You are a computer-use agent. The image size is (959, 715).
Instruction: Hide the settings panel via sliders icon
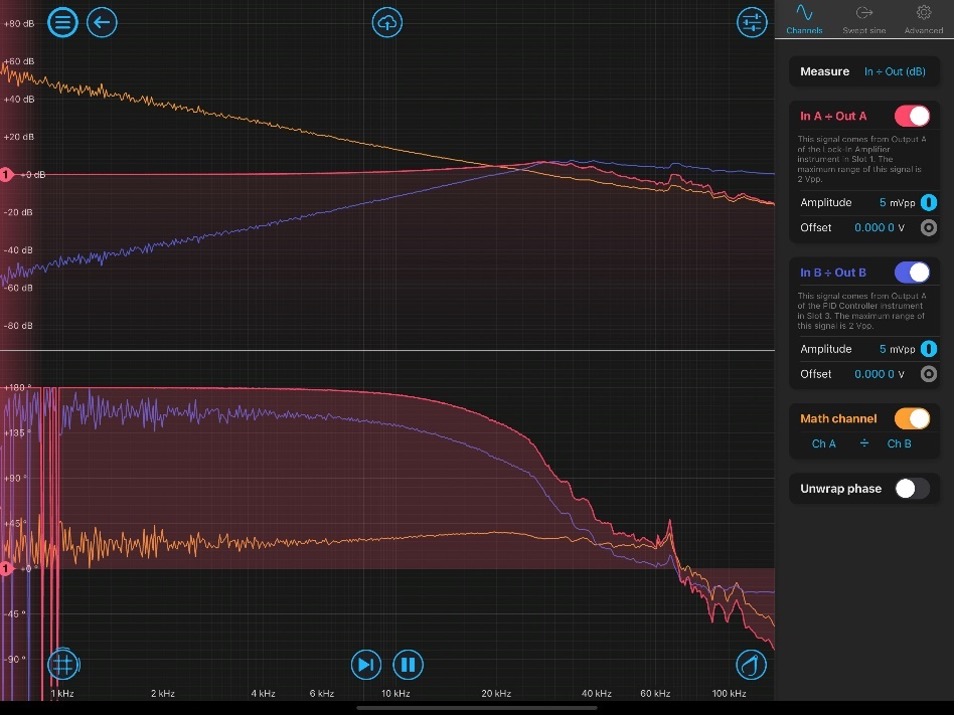click(752, 22)
